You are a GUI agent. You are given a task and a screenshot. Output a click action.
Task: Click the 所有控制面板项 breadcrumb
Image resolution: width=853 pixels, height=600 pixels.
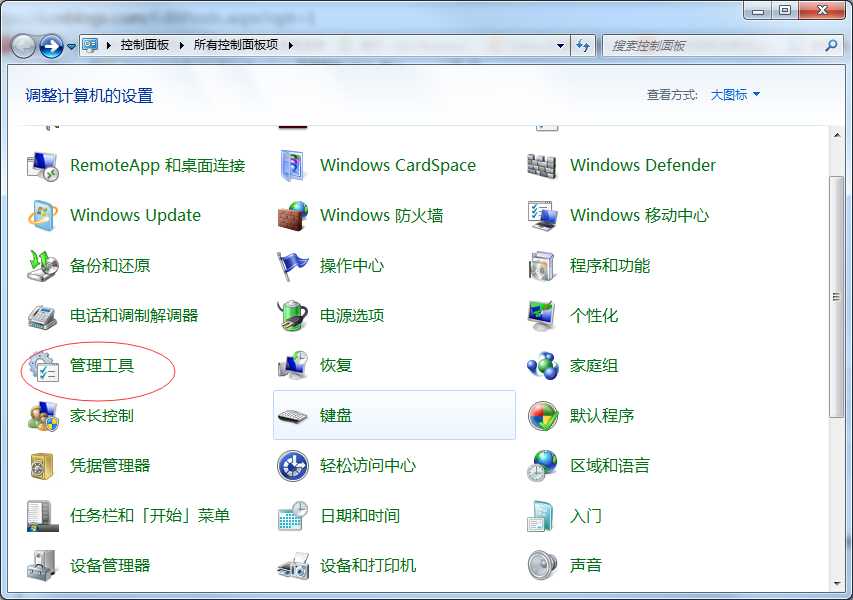click(236, 45)
